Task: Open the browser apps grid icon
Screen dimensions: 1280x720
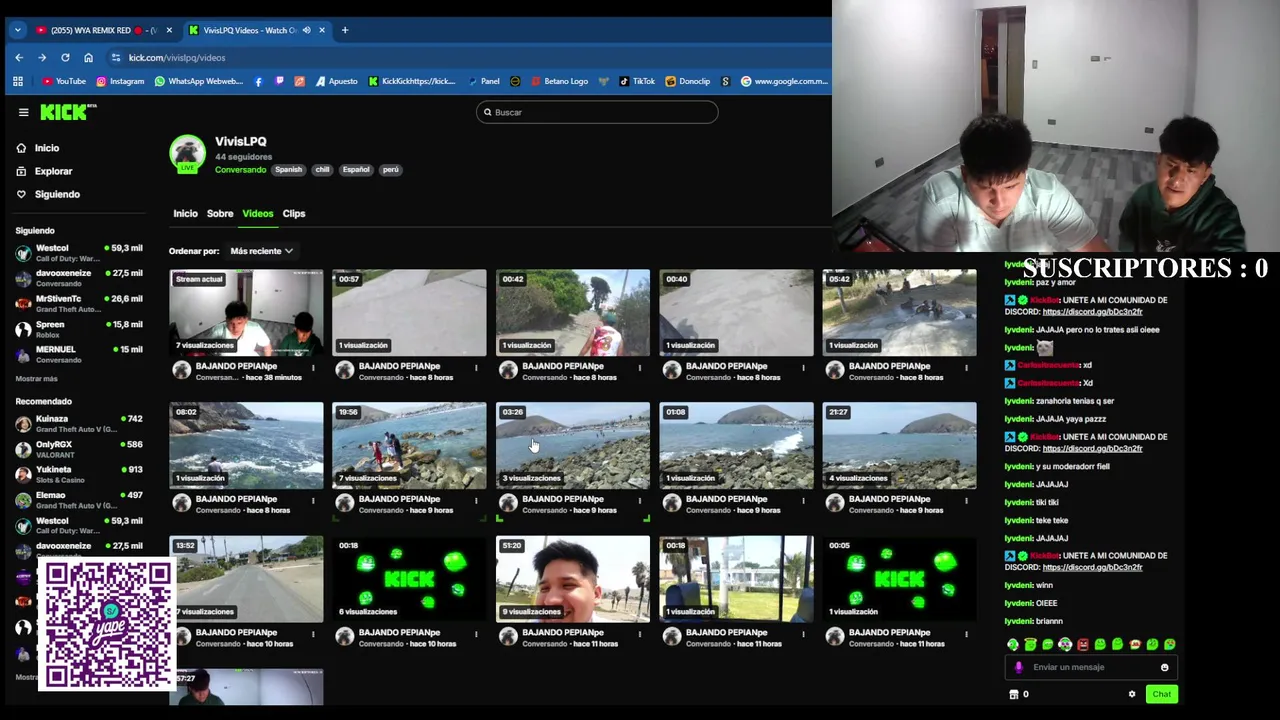Action: [x=17, y=81]
